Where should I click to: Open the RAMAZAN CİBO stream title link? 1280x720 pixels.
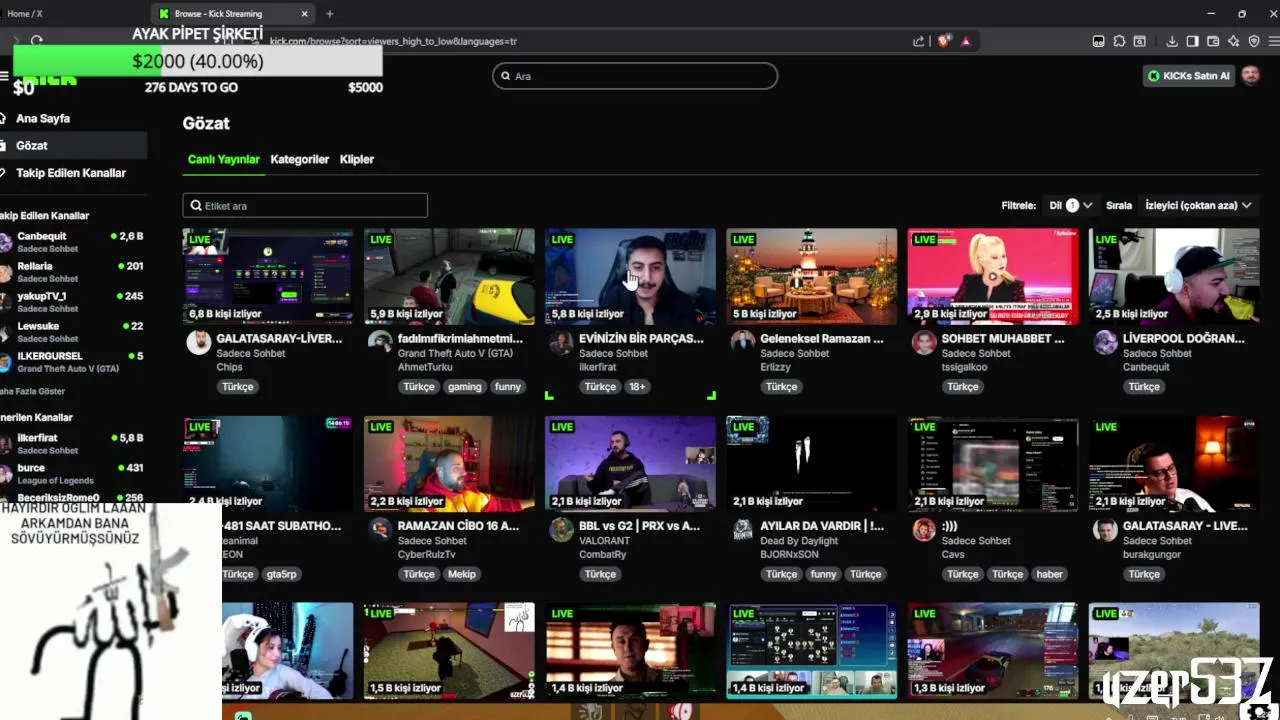coord(458,526)
